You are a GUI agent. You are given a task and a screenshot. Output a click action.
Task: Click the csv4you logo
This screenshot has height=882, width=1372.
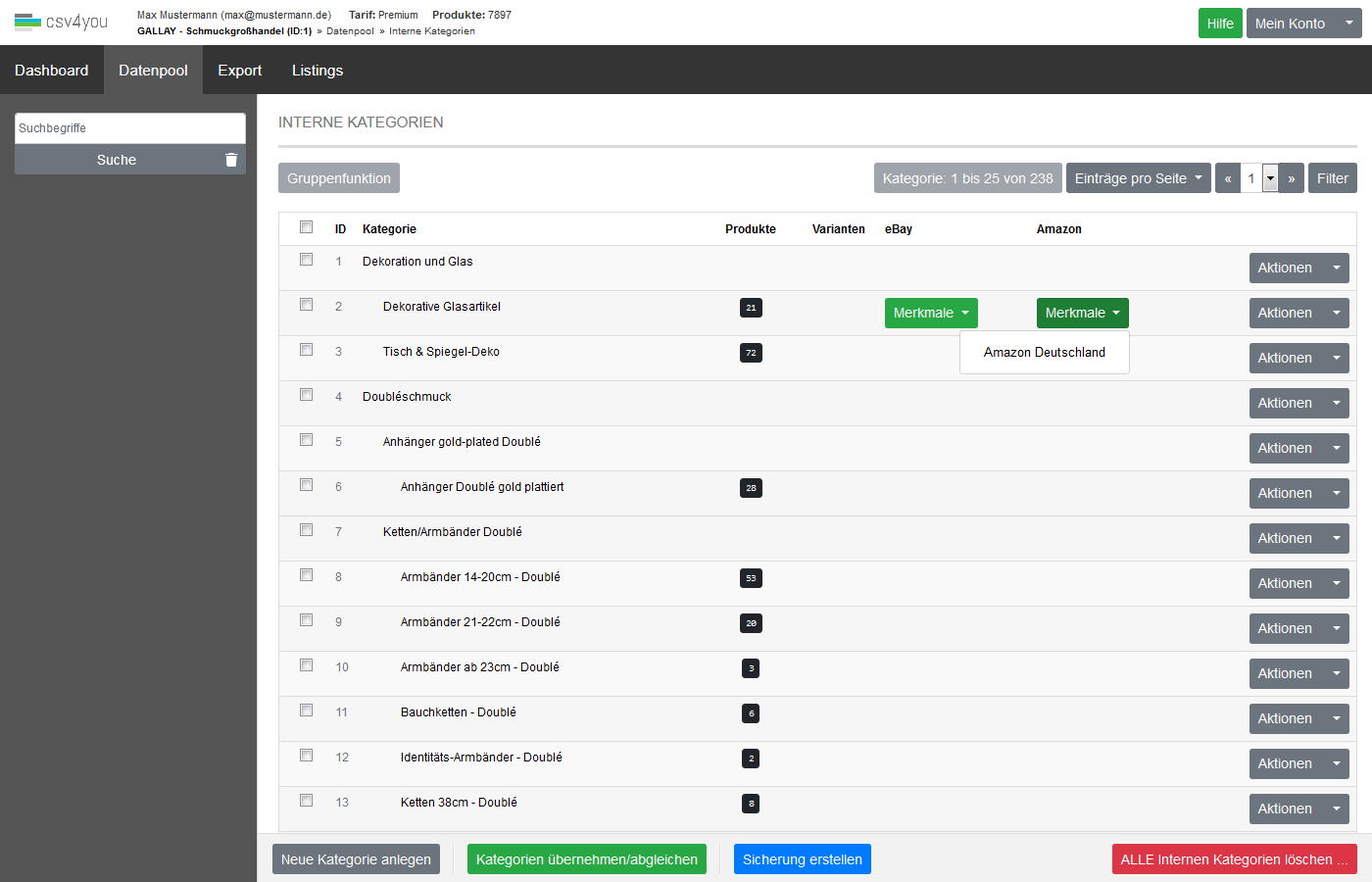coord(61,22)
